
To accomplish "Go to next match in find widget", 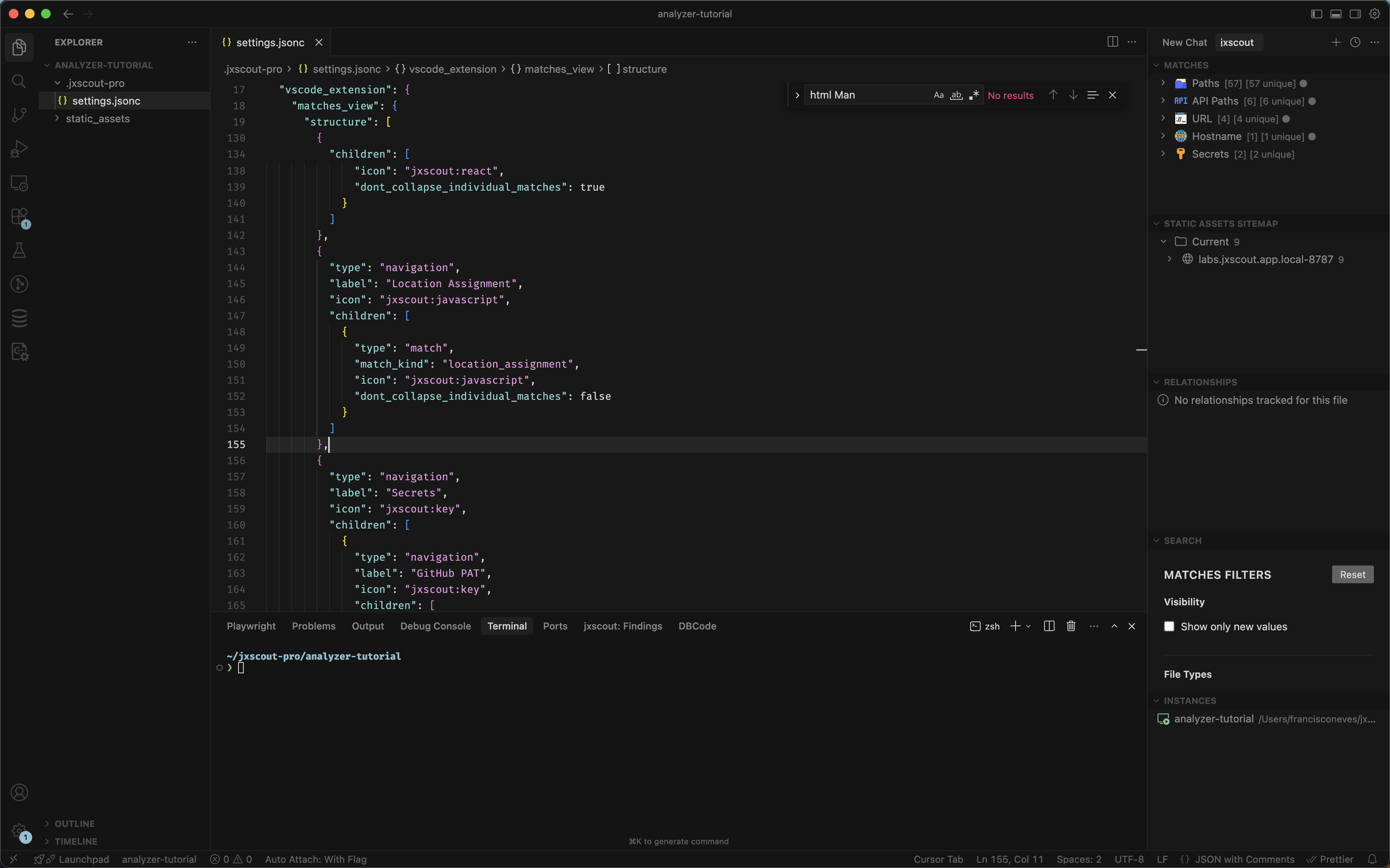I will (1073, 95).
